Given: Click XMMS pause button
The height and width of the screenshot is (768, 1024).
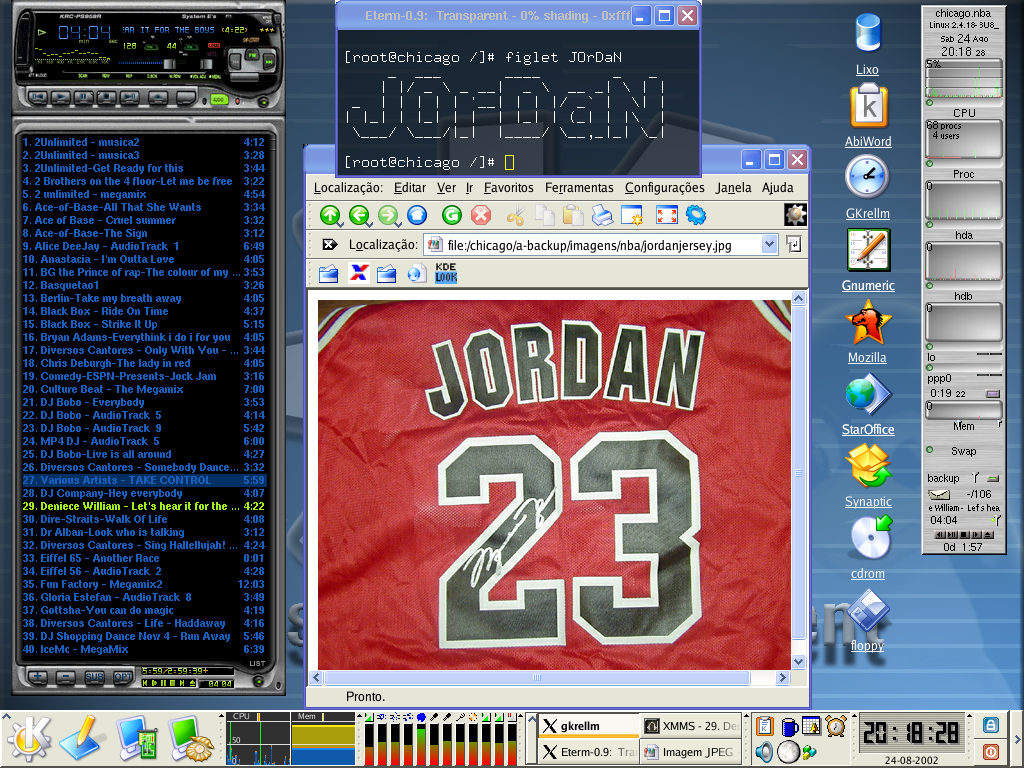Looking at the screenshot, I should point(84,97).
